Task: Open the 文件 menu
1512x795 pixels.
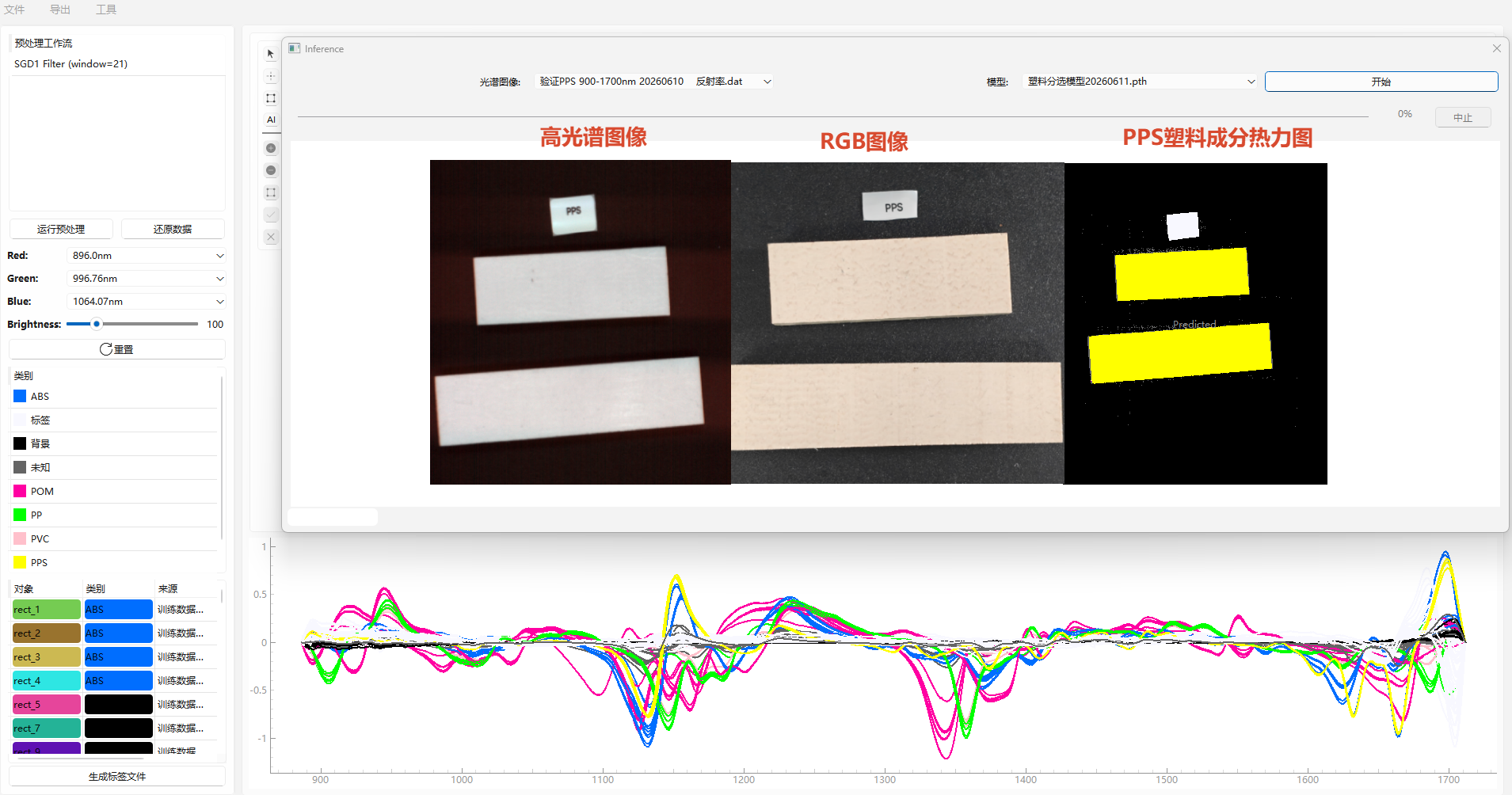Action: [x=14, y=10]
